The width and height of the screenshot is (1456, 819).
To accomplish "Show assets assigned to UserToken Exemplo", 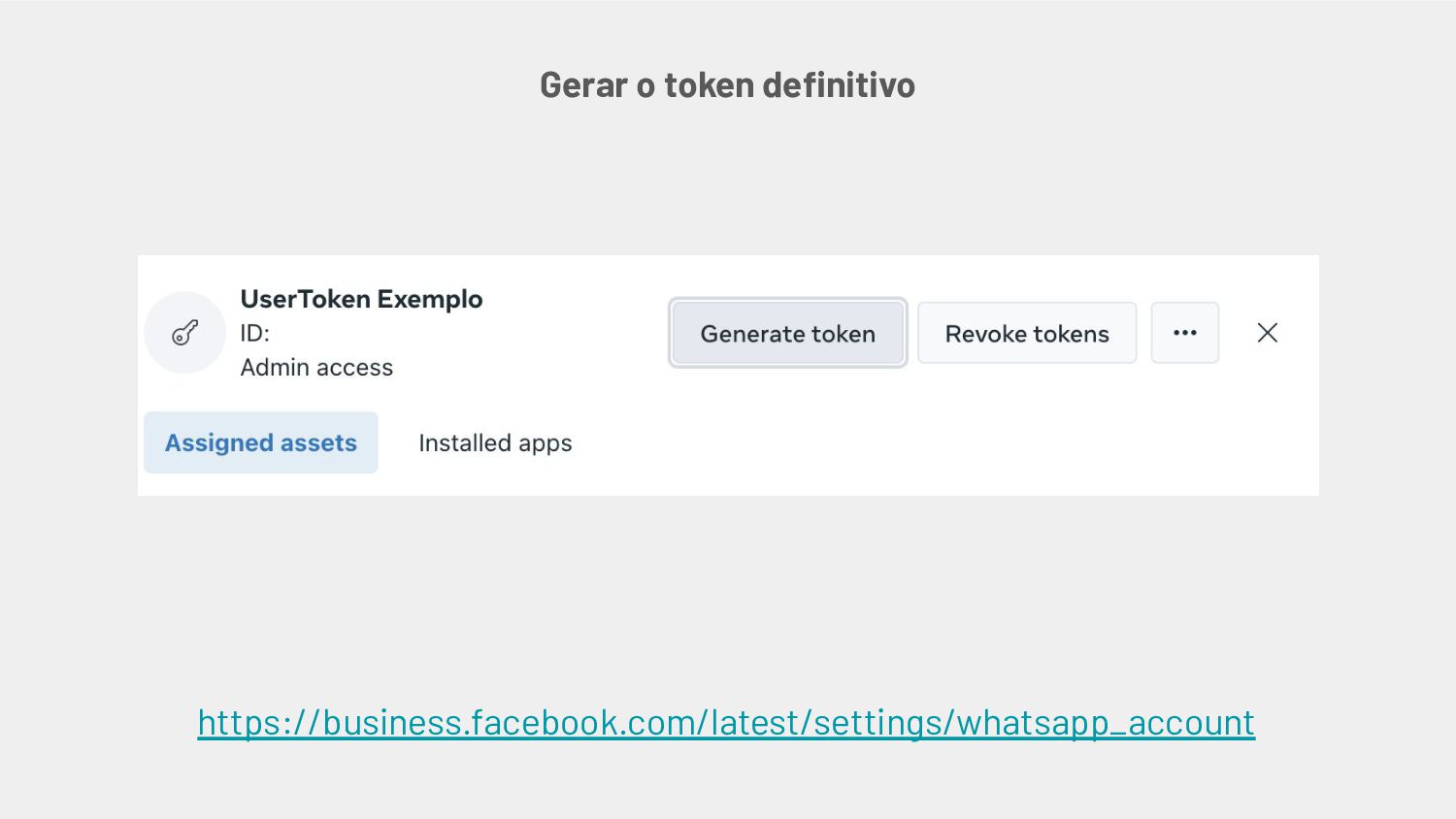I will point(261,442).
